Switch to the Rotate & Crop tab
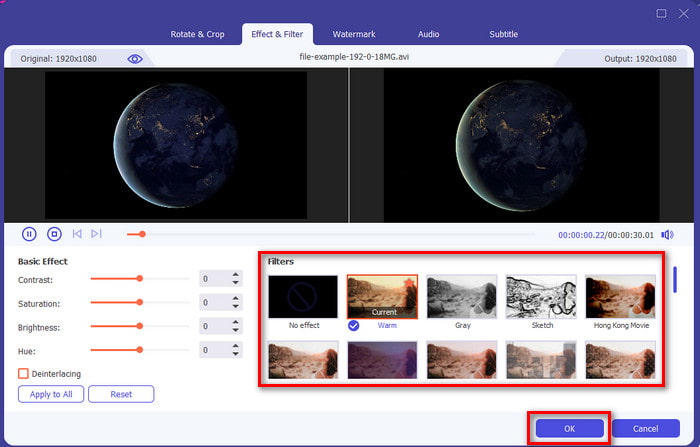Viewport: 700px width, 447px height. click(x=198, y=34)
